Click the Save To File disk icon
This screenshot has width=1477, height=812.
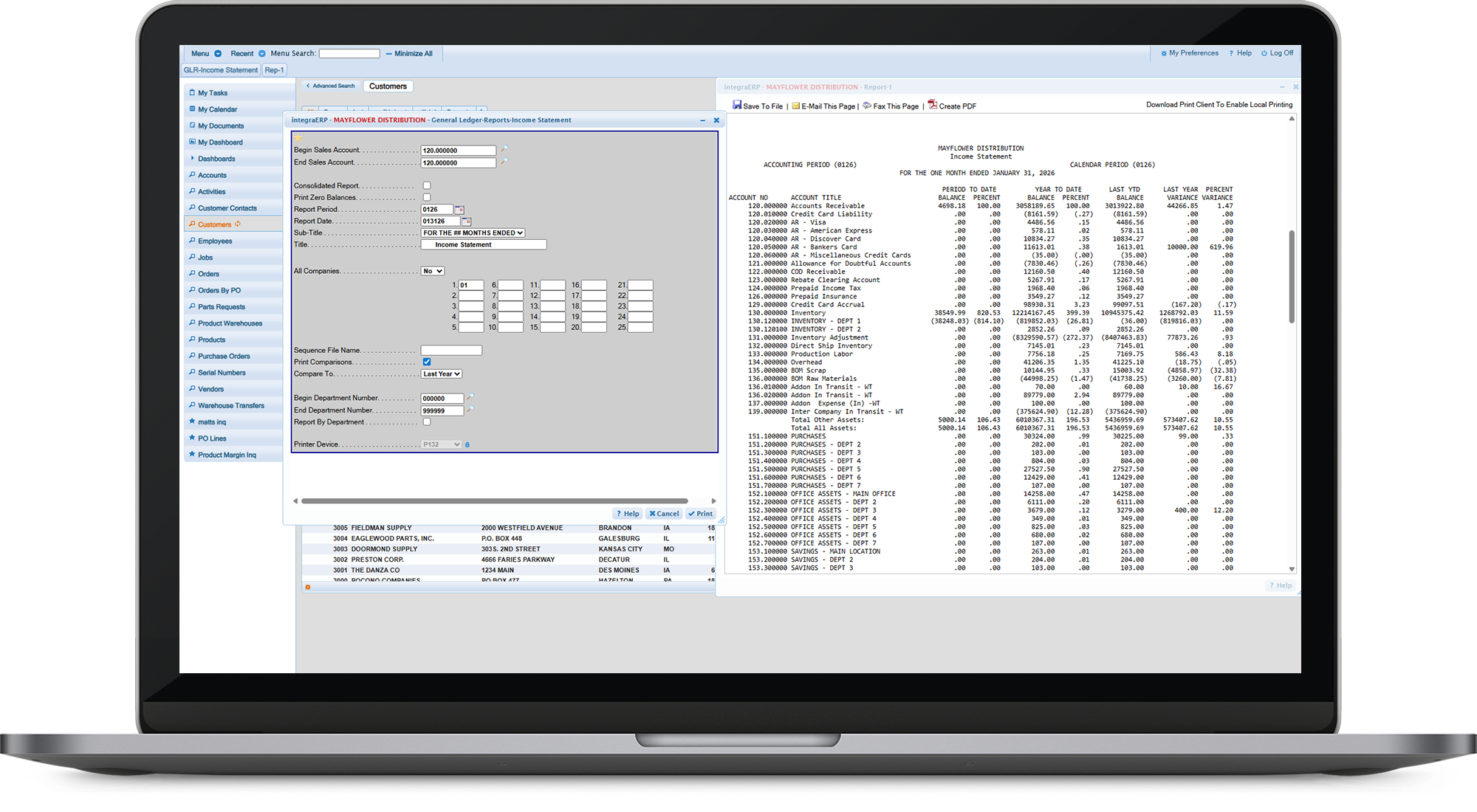coord(737,105)
